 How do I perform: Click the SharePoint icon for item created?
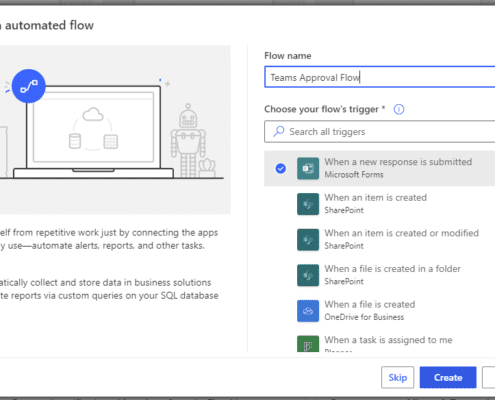308,204
